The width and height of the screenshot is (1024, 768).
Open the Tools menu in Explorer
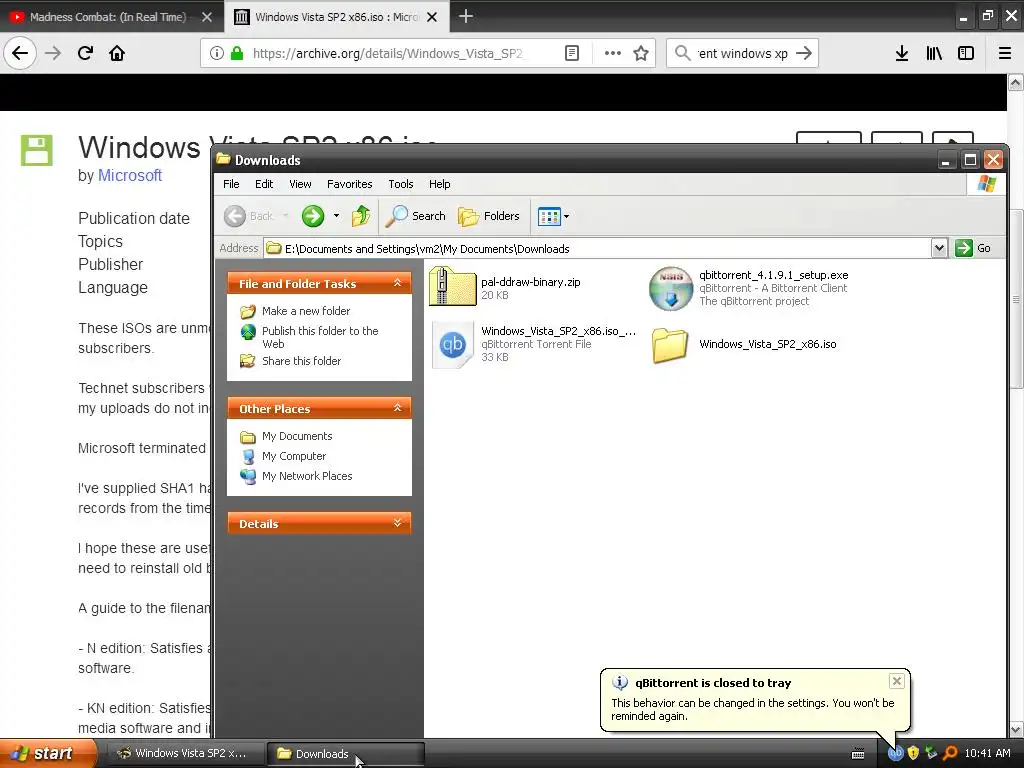click(400, 184)
